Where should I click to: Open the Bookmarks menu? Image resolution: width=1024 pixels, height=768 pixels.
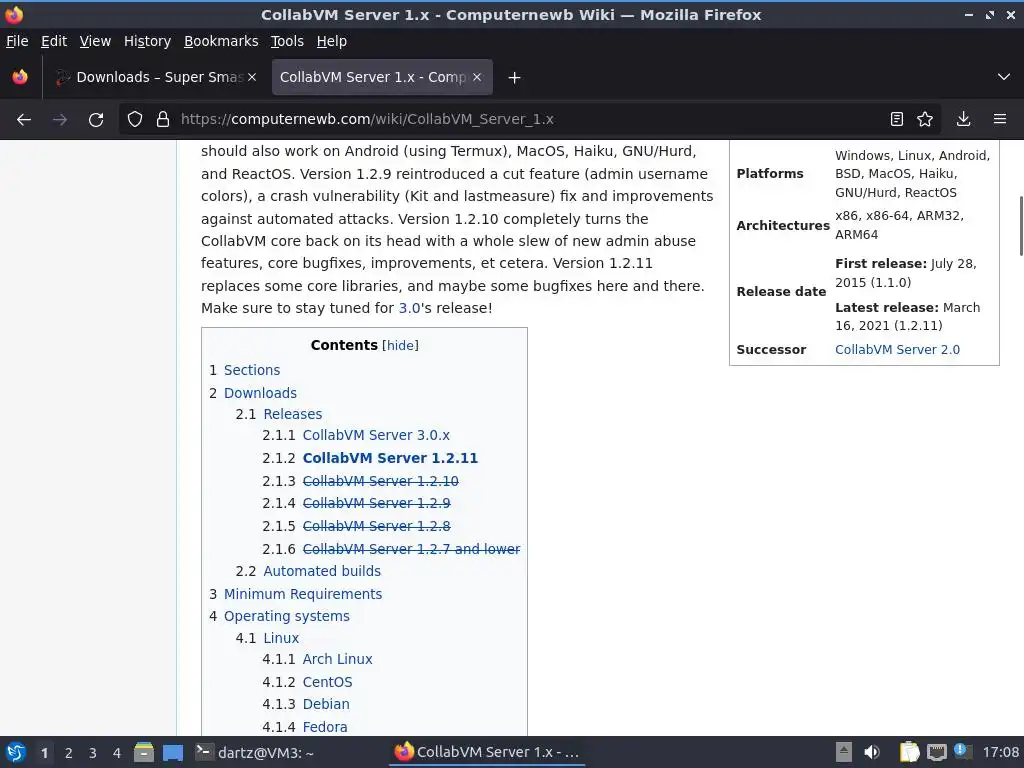click(x=221, y=41)
